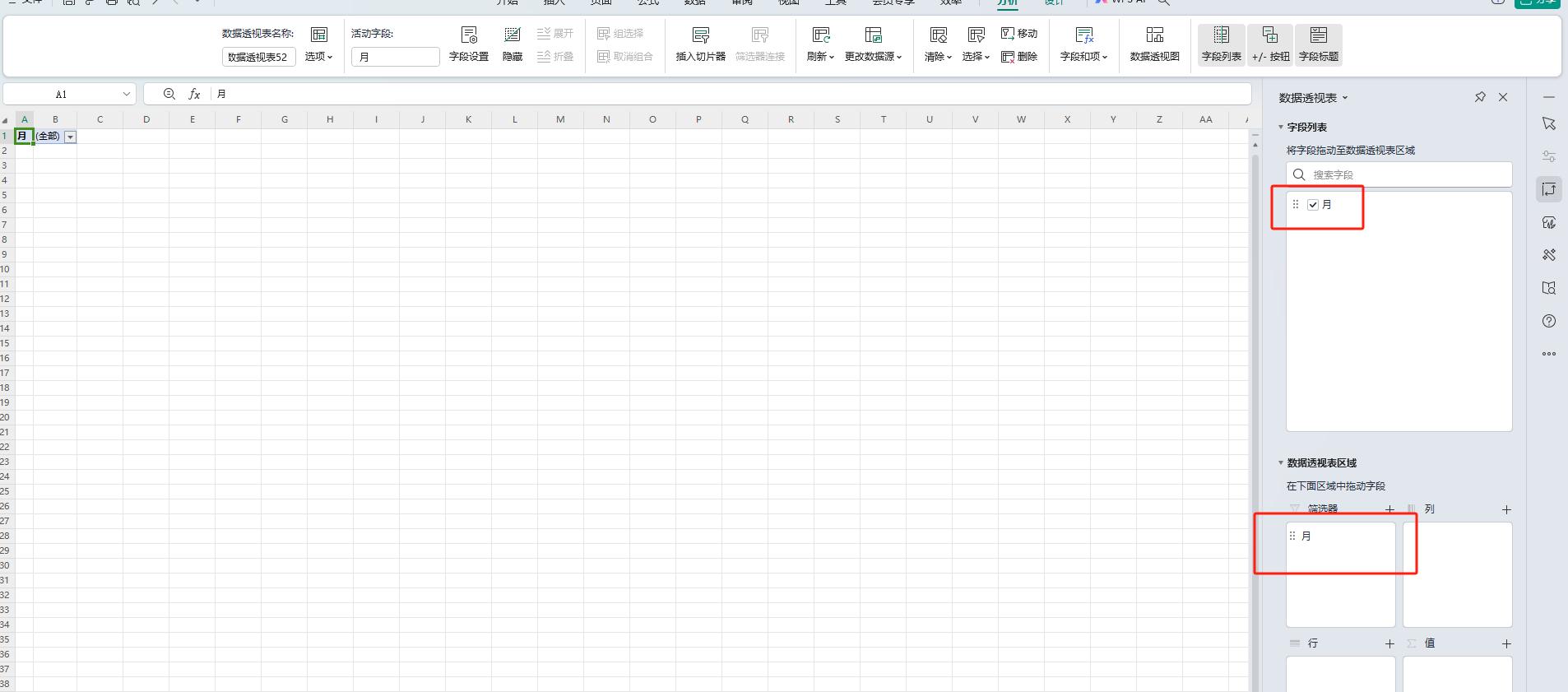Click the 折叠 collapse field button
This screenshot has height=692, width=1568.
(555, 57)
